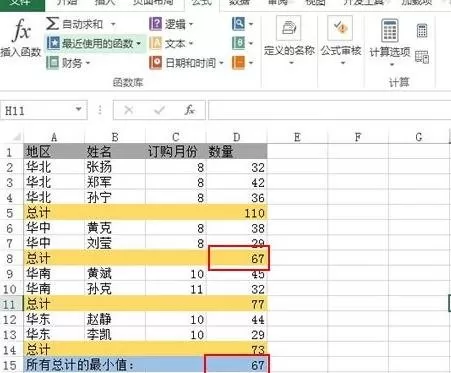Open 定义的名称 defined names group
451x373 pixels.
click(x=289, y=41)
